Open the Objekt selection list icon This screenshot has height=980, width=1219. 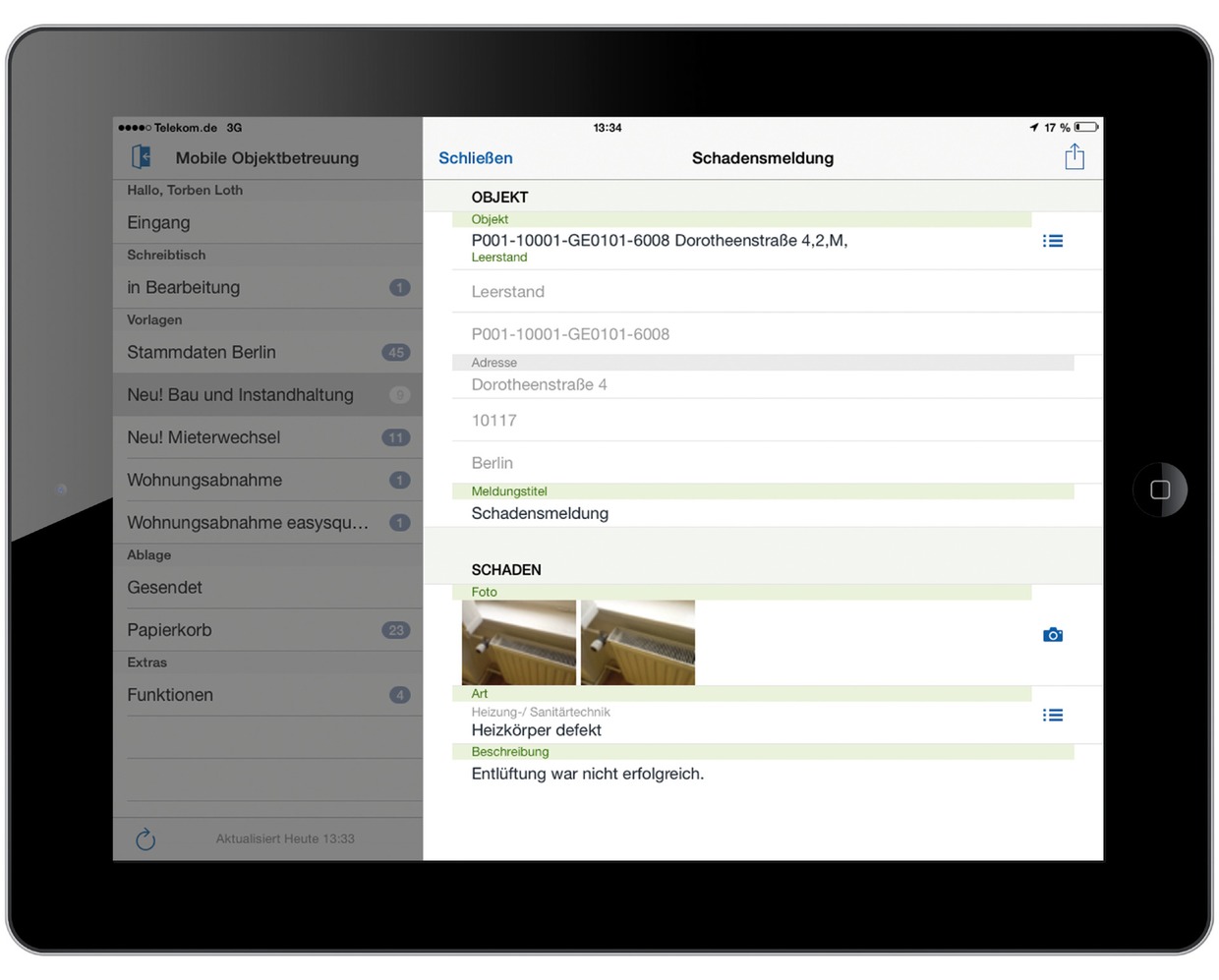(1052, 241)
